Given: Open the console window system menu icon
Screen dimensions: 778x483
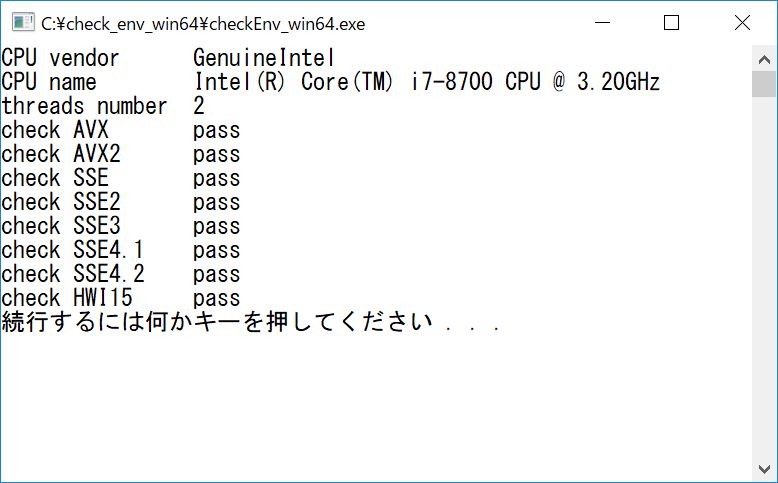Looking at the screenshot, I should [22, 22].
